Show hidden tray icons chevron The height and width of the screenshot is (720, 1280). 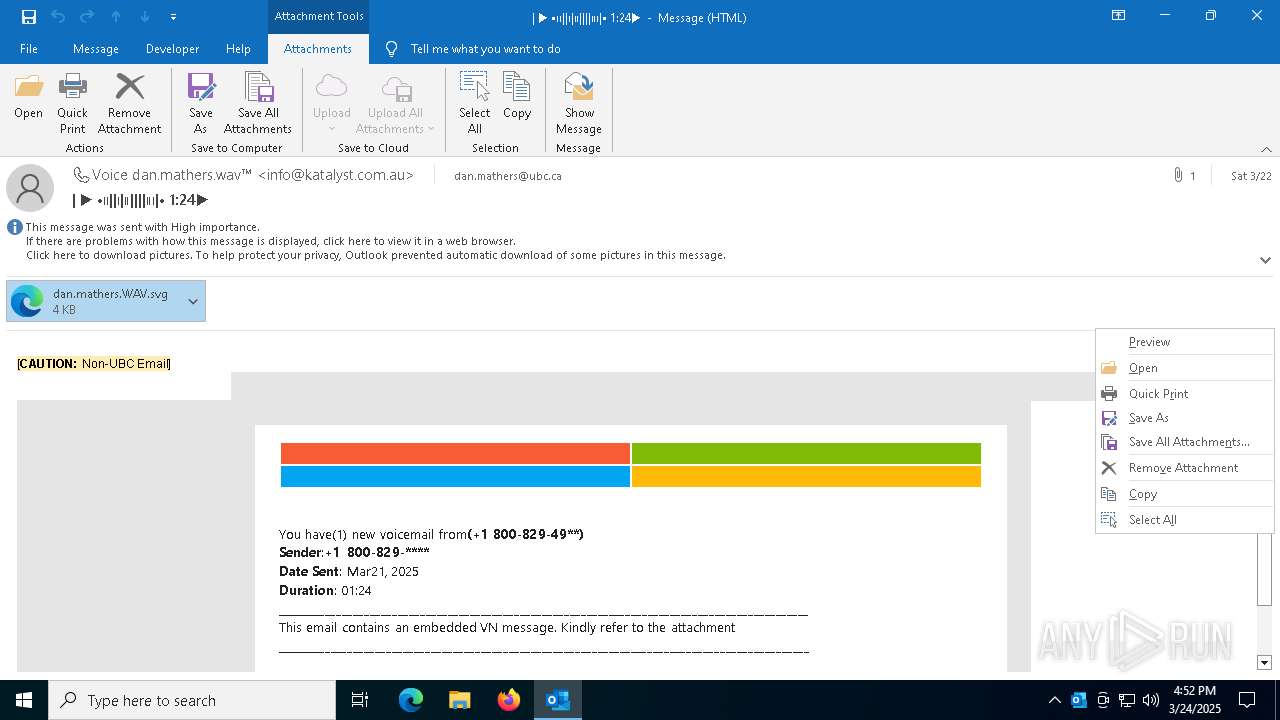tap(1054, 700)
